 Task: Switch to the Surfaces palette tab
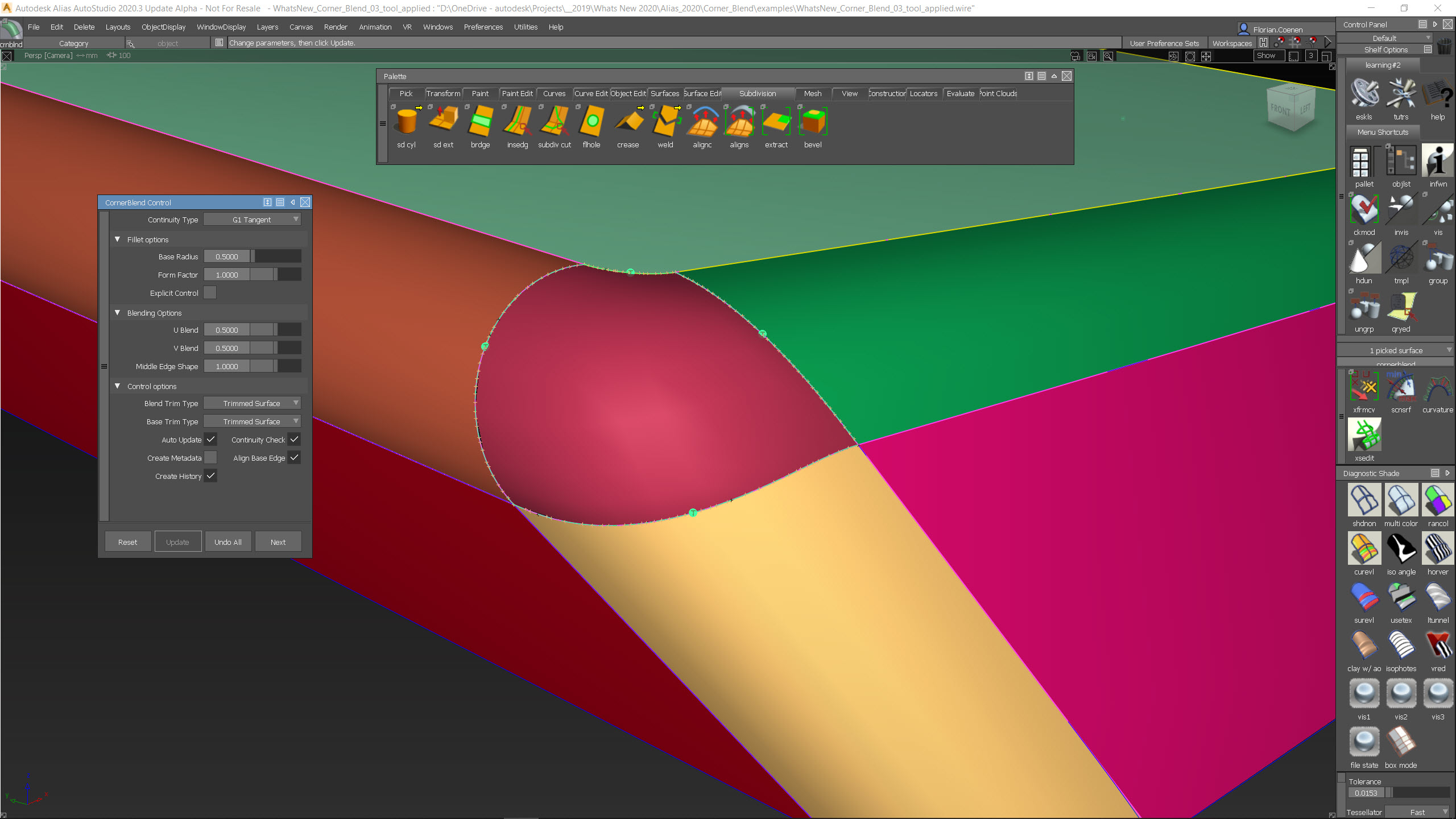pyautogui.click(x=664, y=93)
